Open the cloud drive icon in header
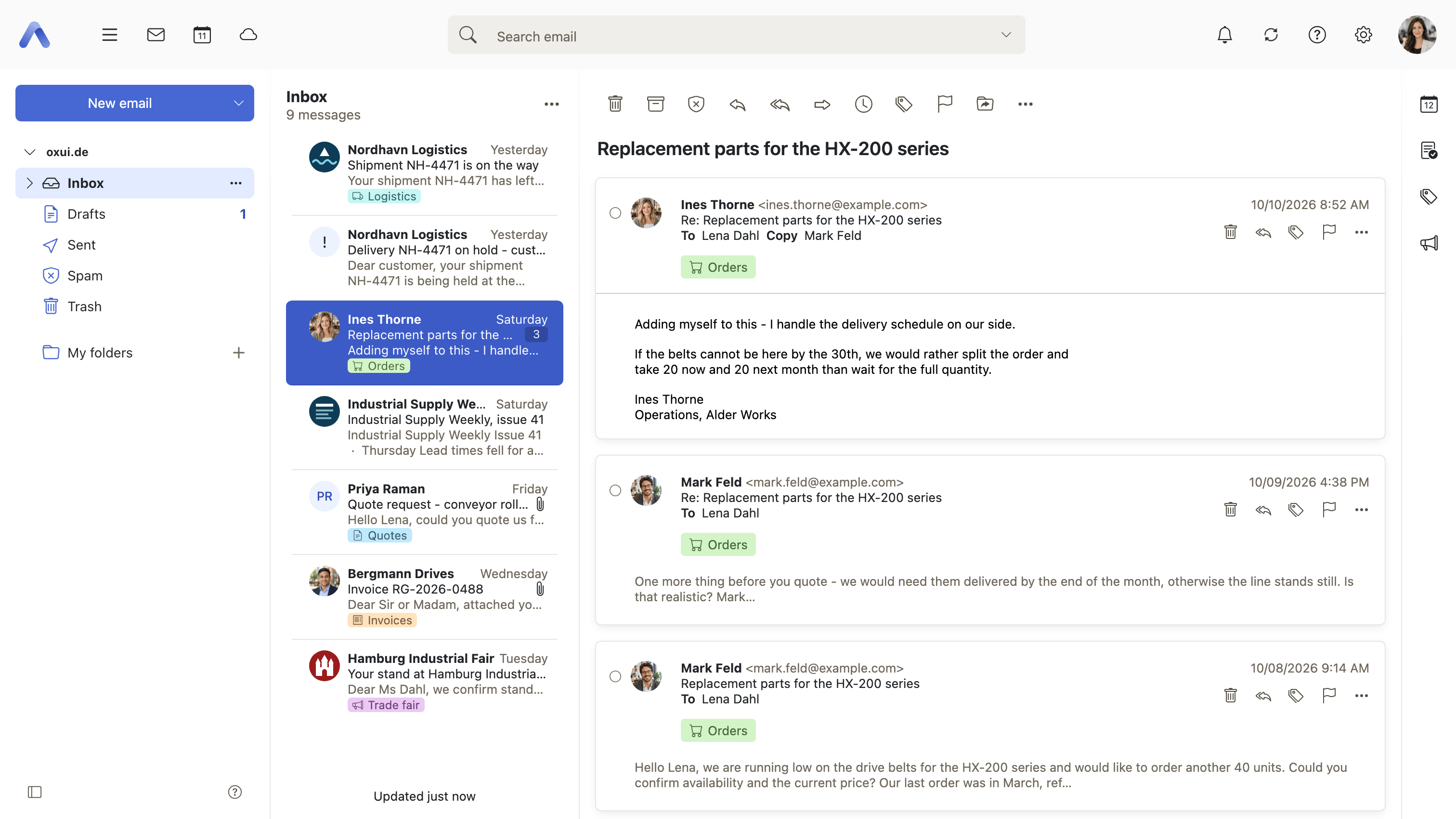The height and width of the screenshot is (819, 1456). pos(248,35)
